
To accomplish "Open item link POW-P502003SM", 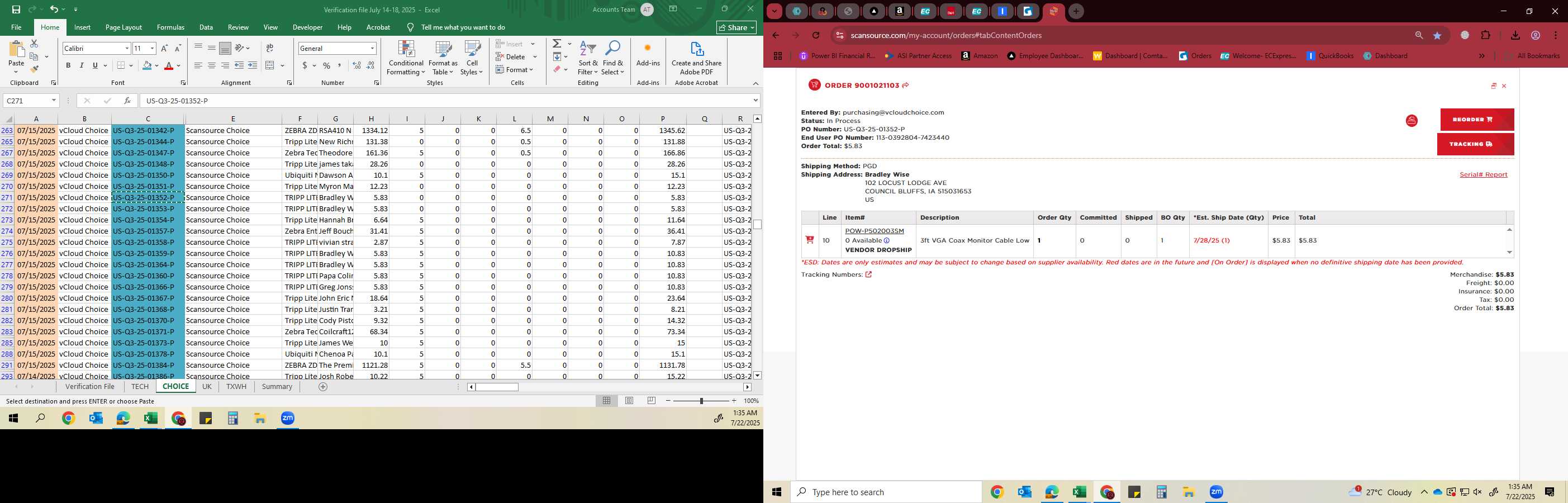I will pos(874,231).
